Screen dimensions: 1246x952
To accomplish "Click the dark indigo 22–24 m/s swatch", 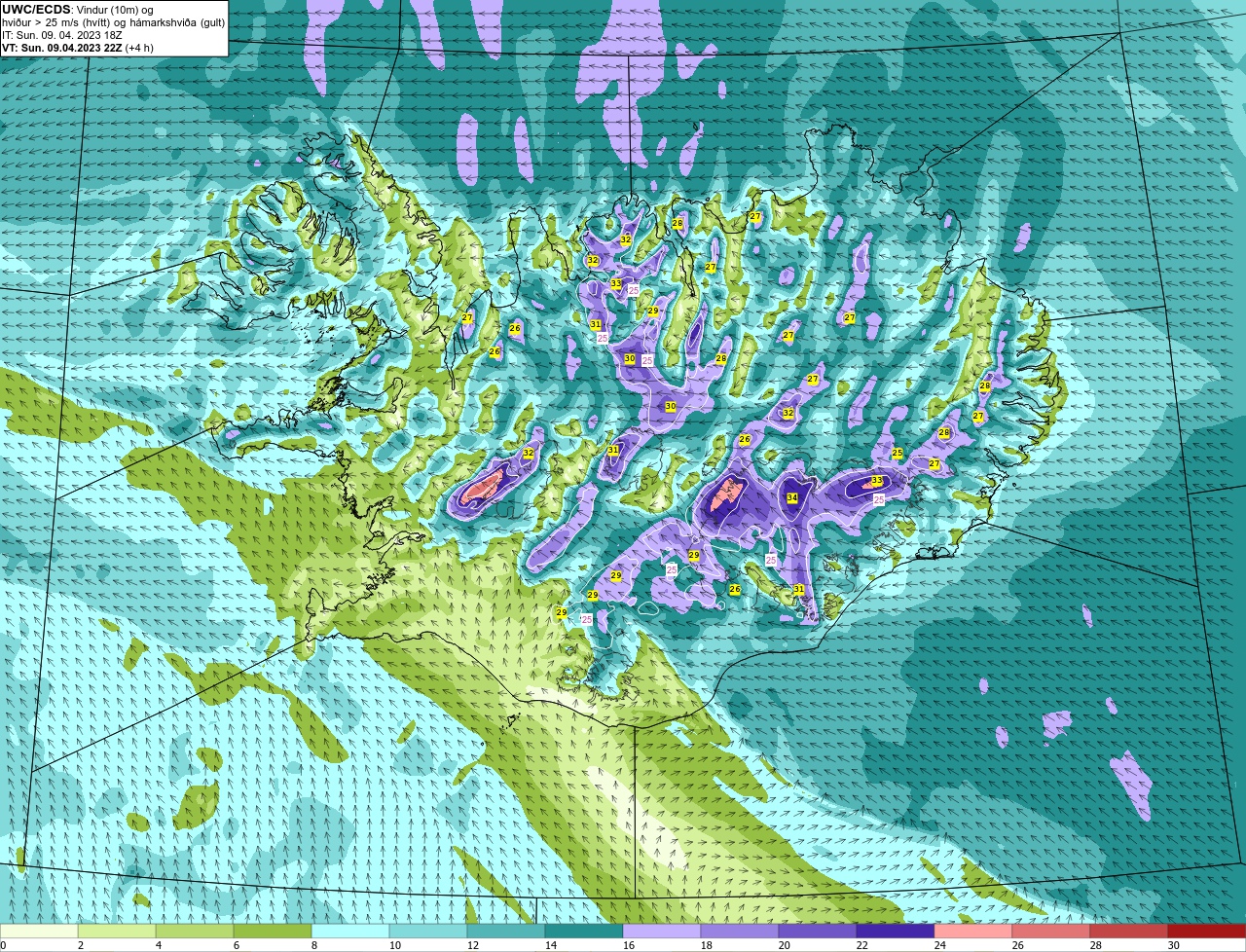I will click(896, 932).
